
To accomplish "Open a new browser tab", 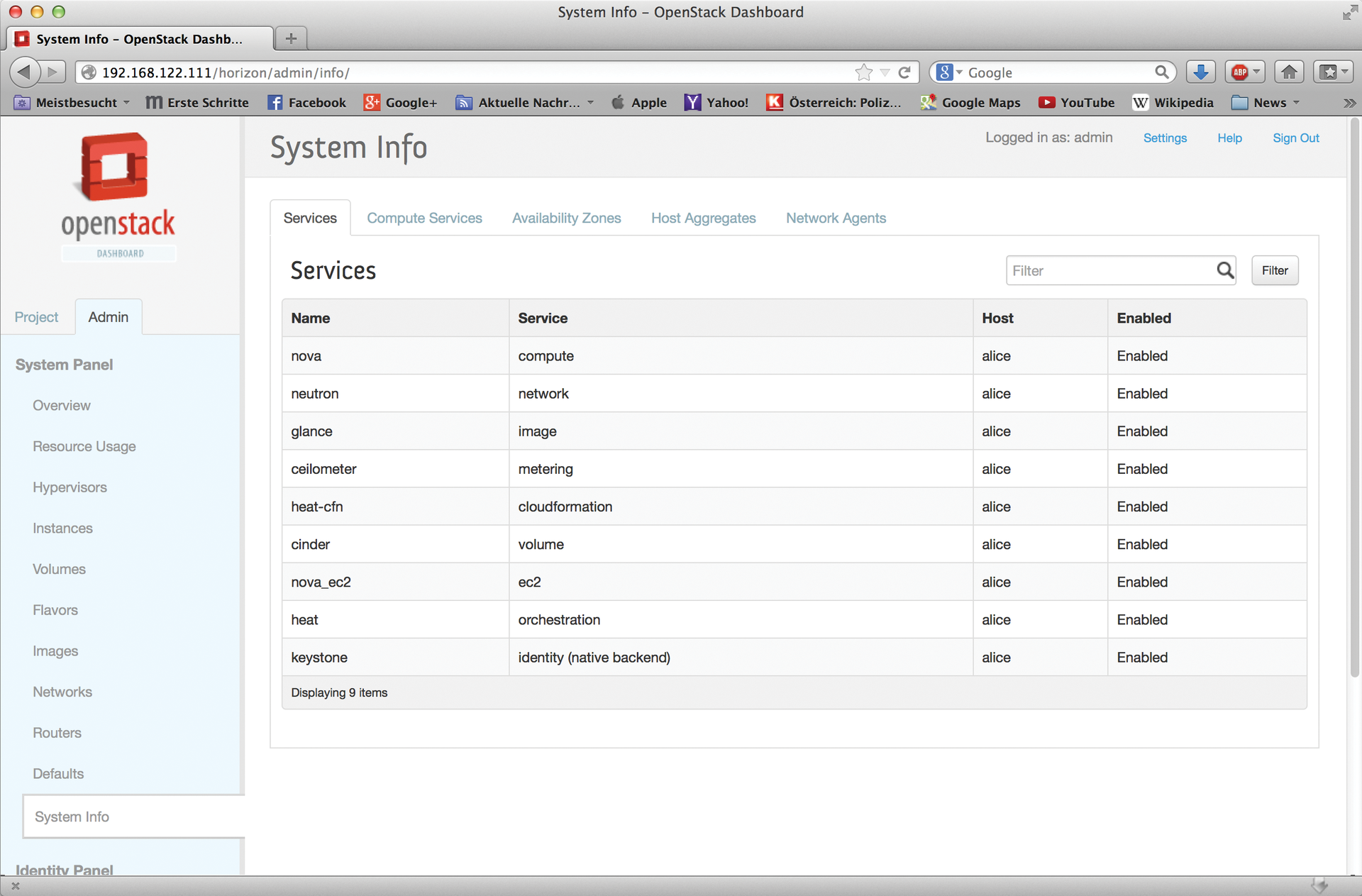I will 291,38.
